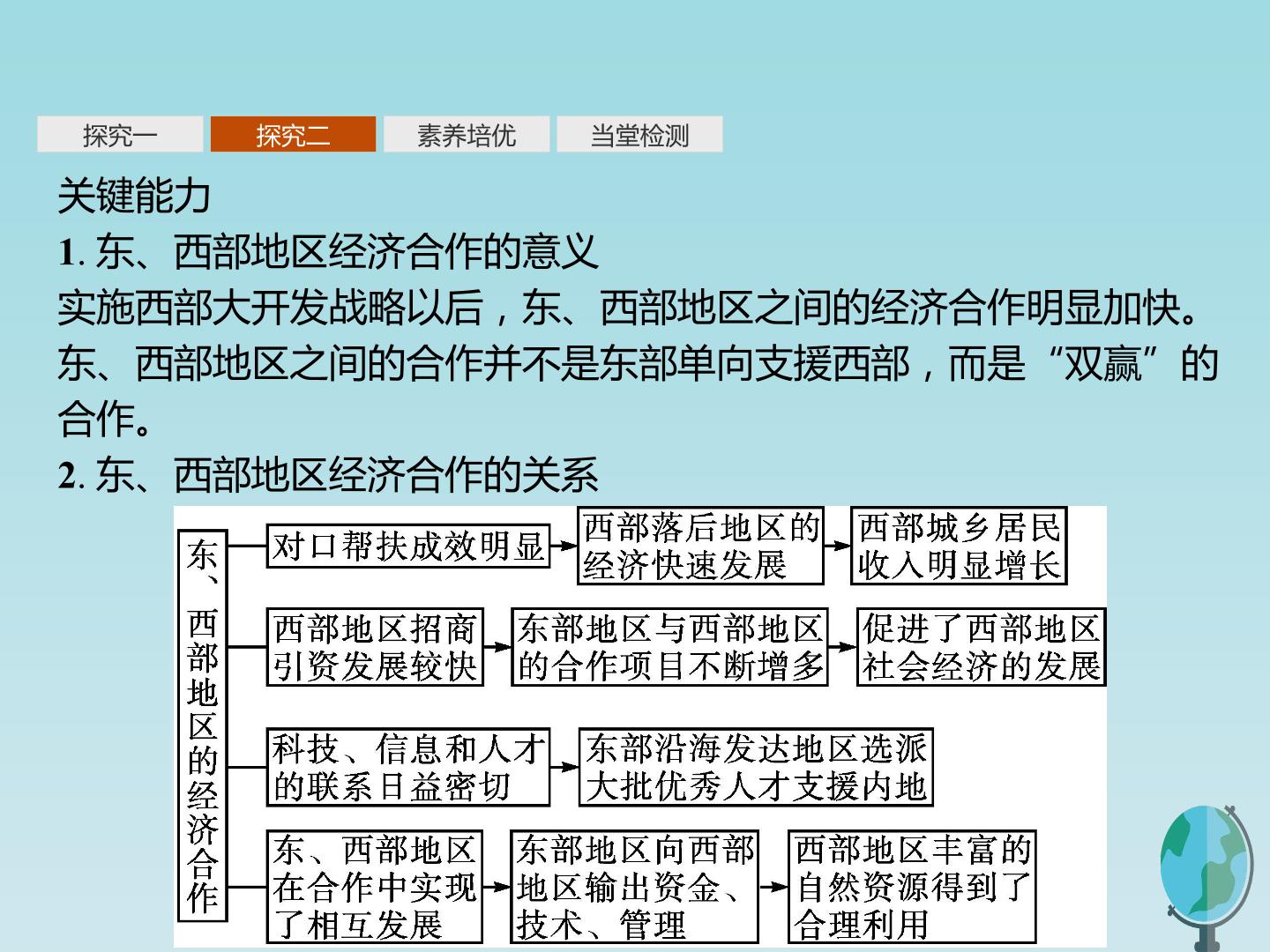
Task: Click the box 西部落后地区的经济快速发展
Action: [x=701, y=546]
